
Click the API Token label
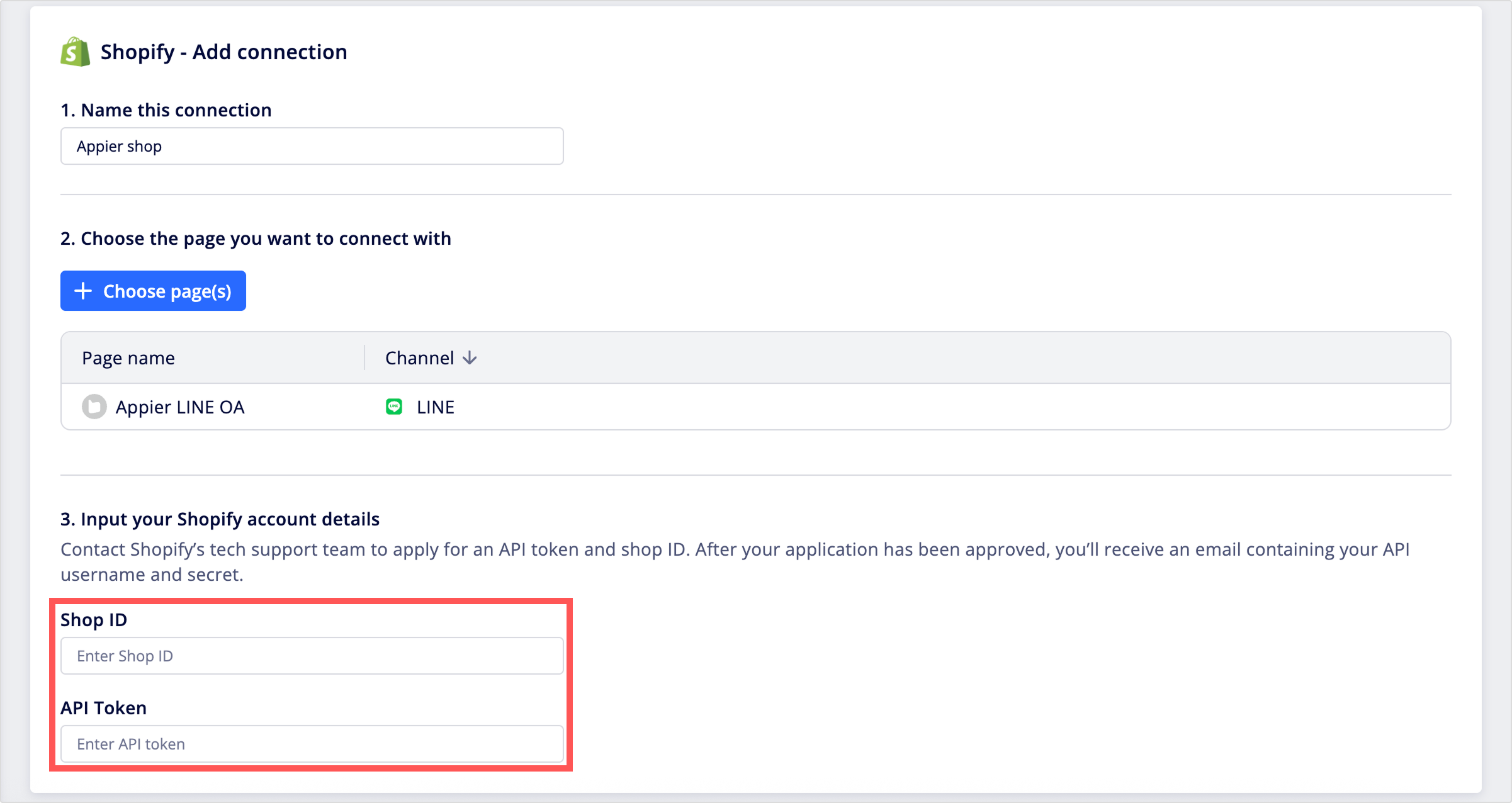click(103, 708)
